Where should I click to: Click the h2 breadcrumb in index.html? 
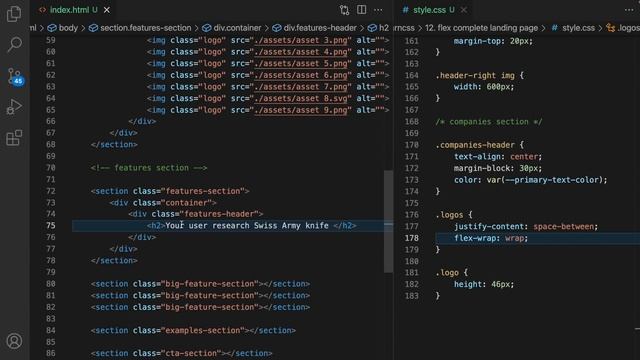click(x=378, y=28)
